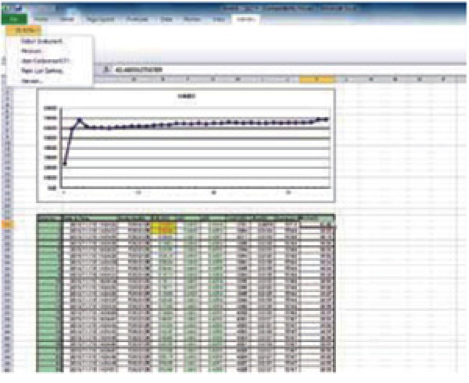Screen dimensions: 469x383
Task: Select the orange highlighted column header
Action: [x=317, y=79]
